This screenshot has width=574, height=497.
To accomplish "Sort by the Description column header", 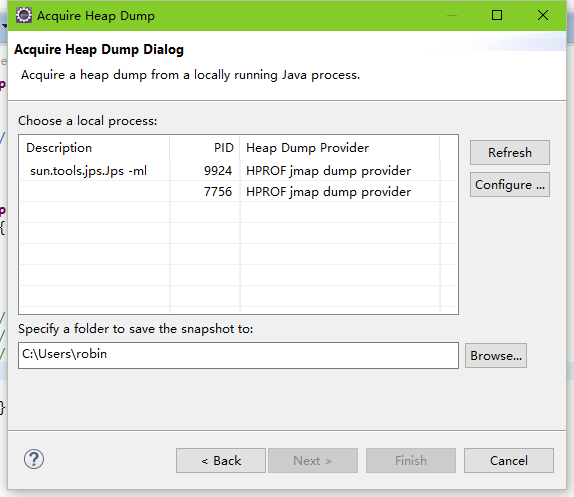I will point(94,148).
